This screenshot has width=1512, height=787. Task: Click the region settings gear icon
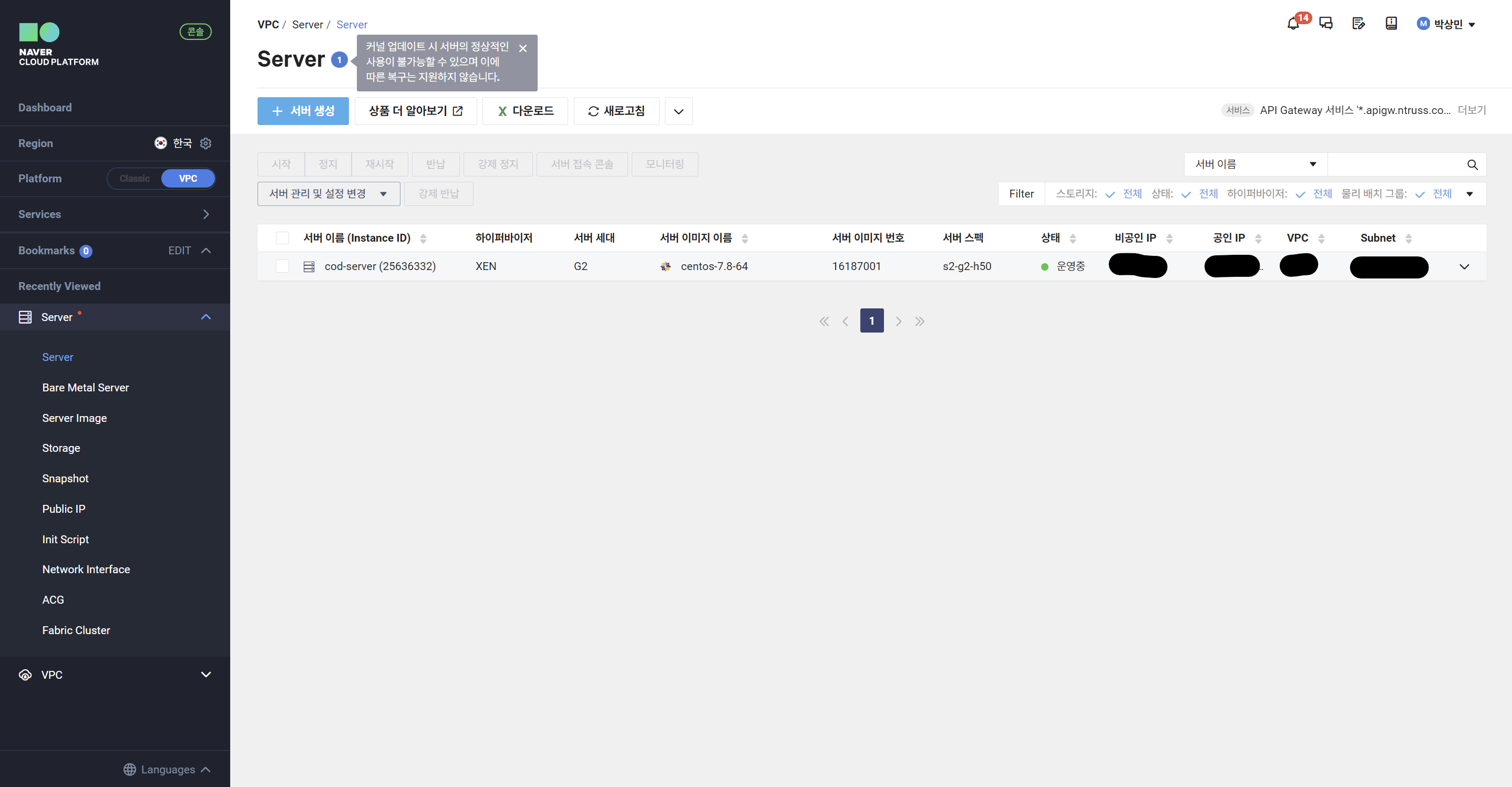click(205, 143)
